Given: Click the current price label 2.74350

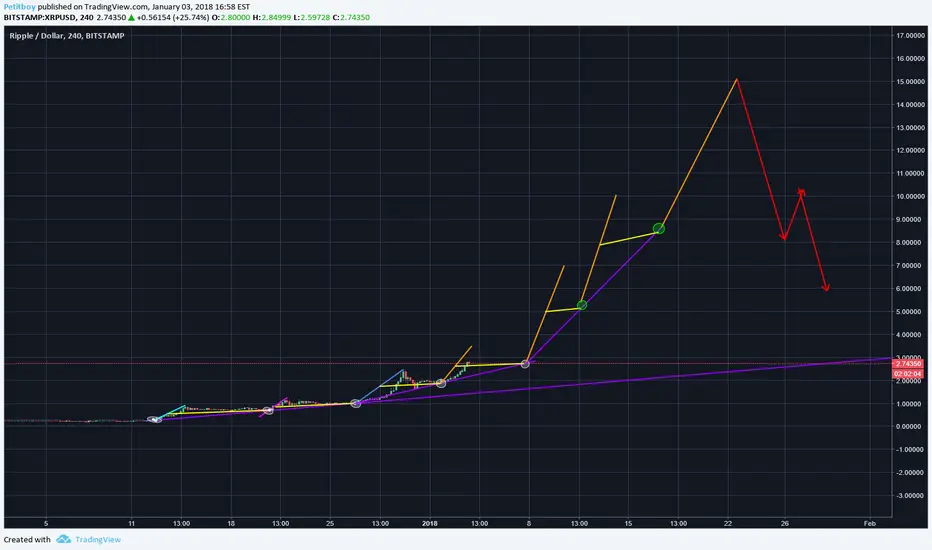Looking at the screenshot, I should click(x=908, y=363).
